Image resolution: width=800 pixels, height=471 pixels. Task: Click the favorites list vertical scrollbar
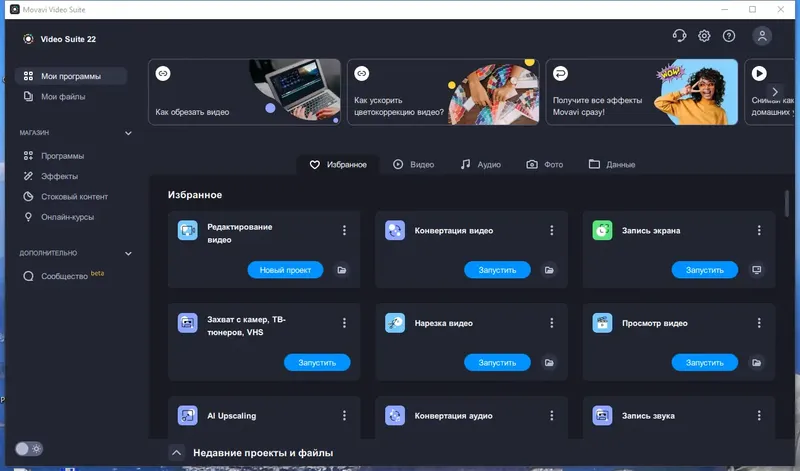point(786,203)
